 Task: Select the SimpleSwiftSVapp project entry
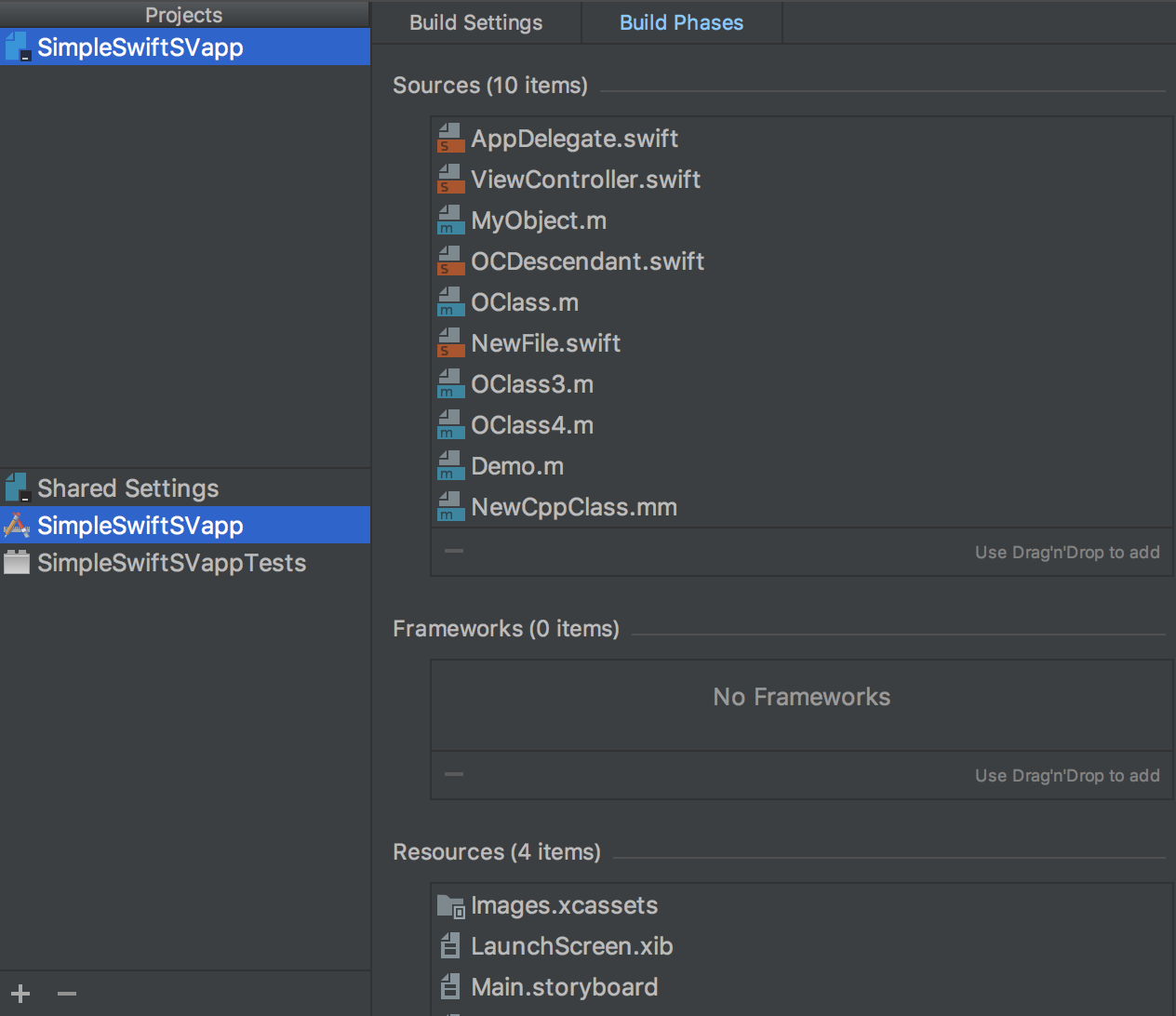(x=140, y=47)
